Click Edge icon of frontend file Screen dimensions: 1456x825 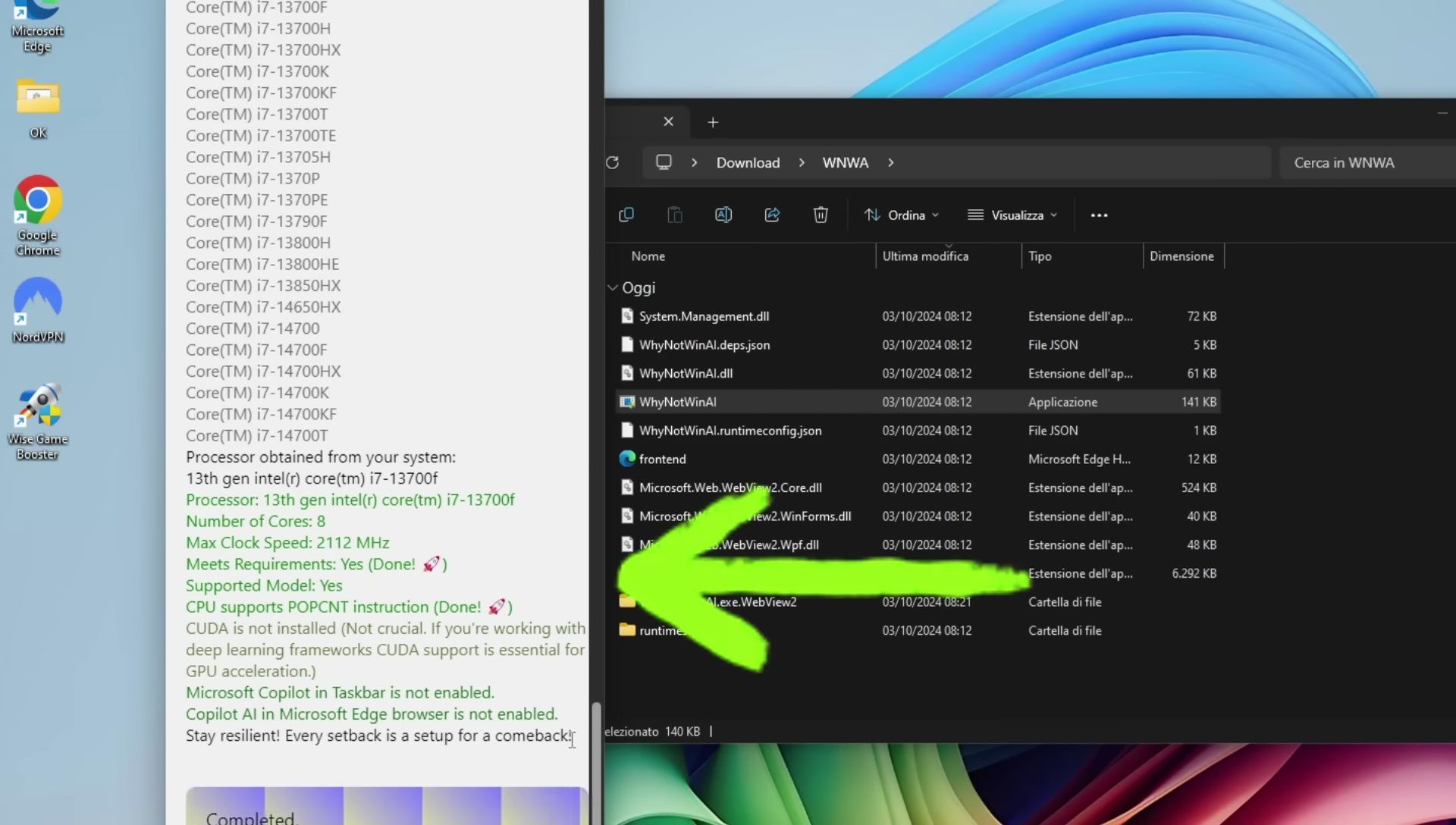coord(627,459)
